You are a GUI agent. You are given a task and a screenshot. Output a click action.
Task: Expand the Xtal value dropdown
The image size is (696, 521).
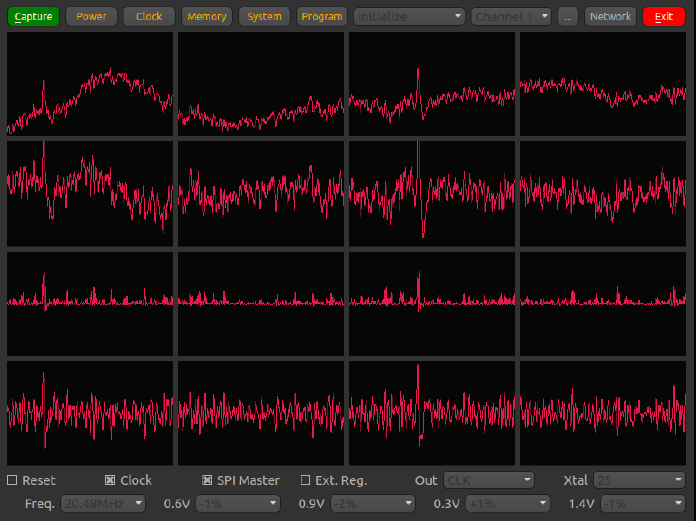638,481
